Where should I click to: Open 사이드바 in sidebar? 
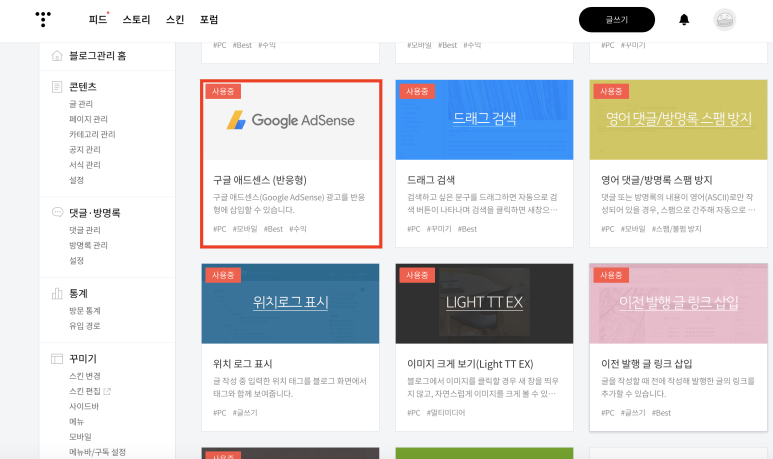84,406
